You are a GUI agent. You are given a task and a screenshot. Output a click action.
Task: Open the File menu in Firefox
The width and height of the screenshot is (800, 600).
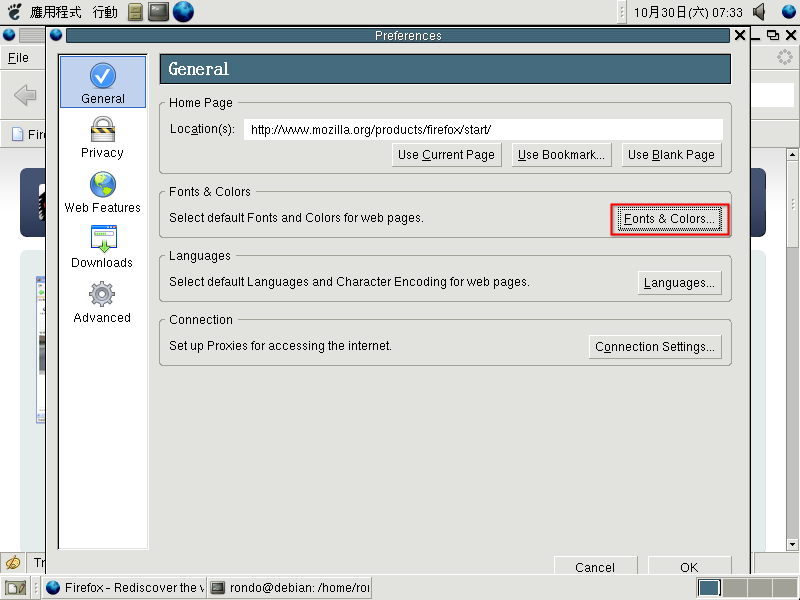pyautogui.click(x=18, y=58)
